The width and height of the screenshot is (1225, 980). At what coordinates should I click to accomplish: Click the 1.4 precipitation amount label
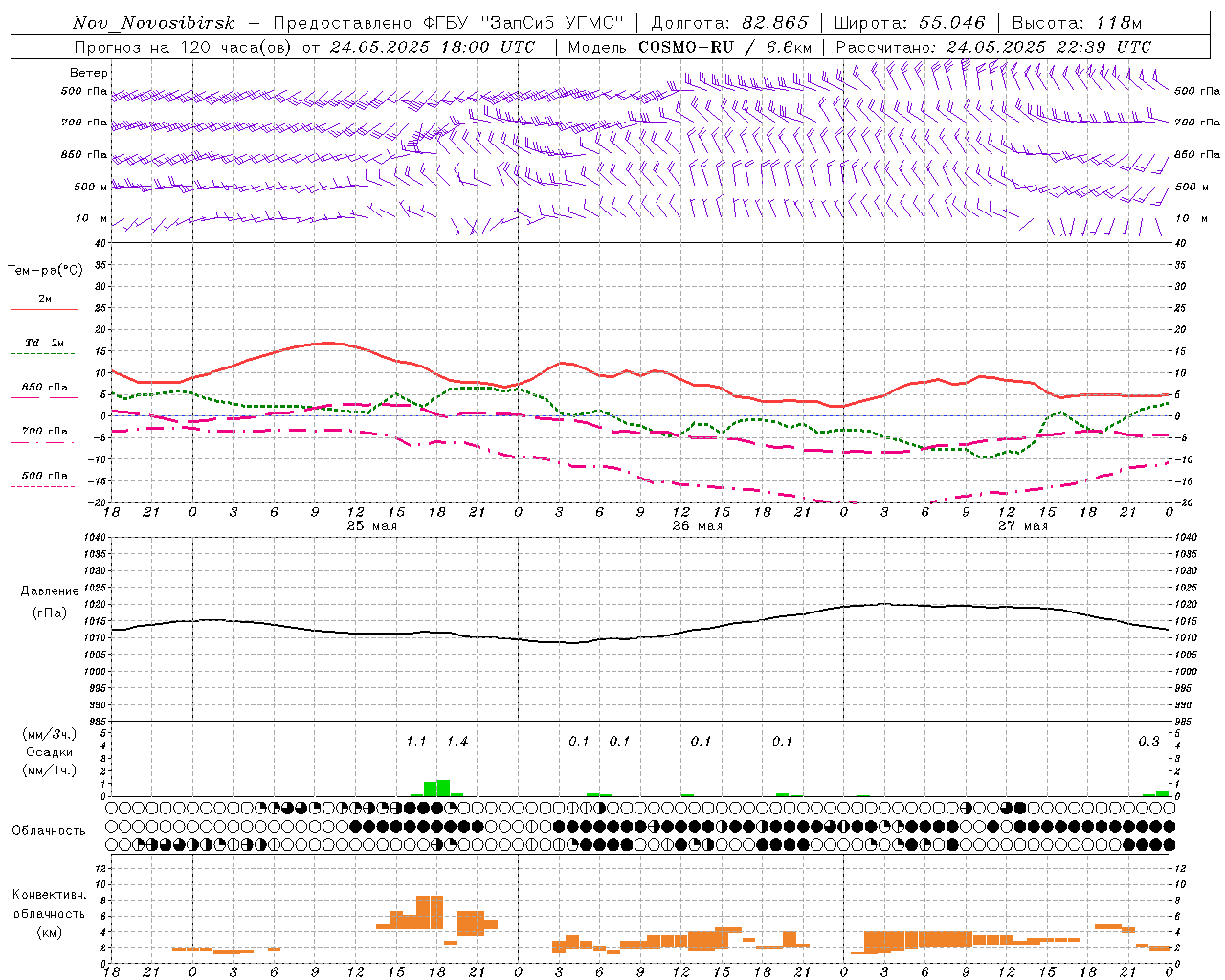(x=457, y=741)
